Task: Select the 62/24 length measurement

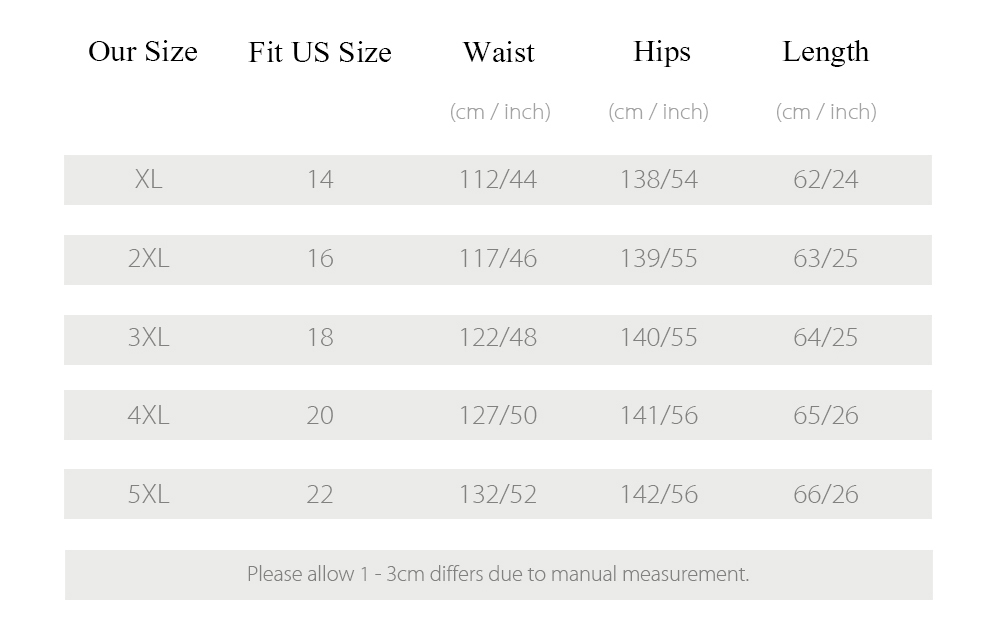Action: [x=826, y=179]
